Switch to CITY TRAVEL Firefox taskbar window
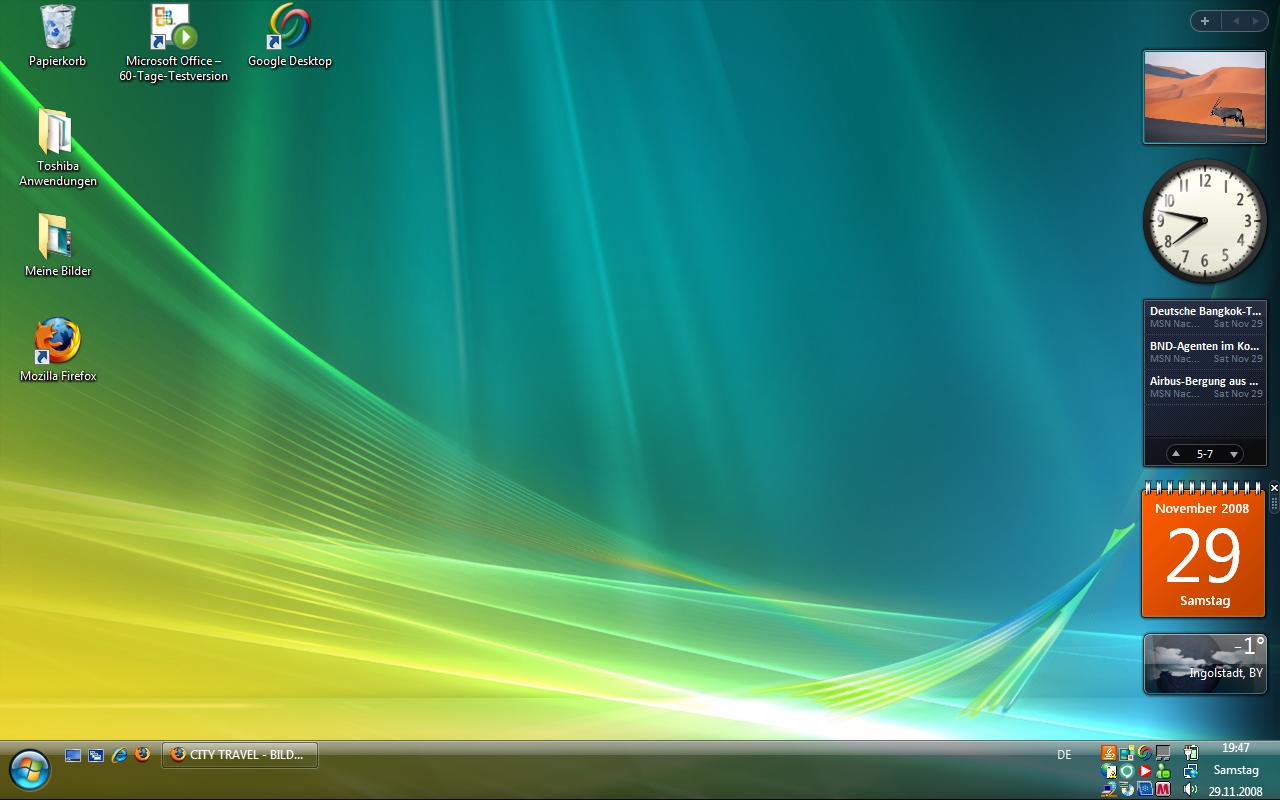This screenshot has width=1280, height=800. [x=240, y=755]
